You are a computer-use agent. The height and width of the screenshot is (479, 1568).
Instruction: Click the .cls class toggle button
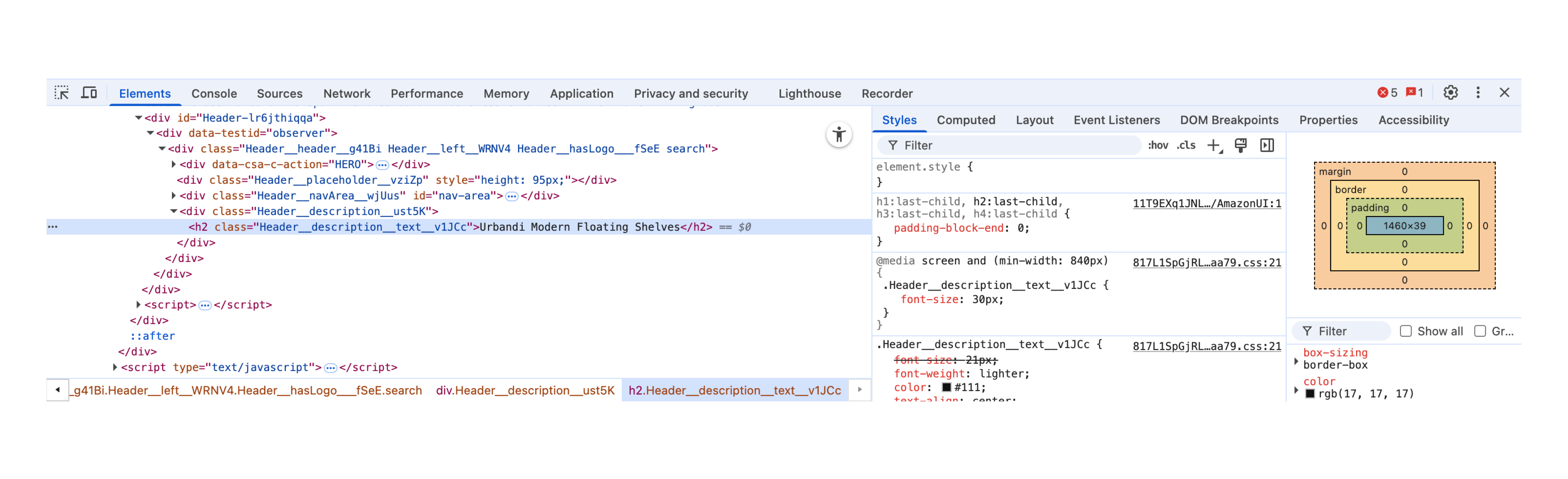(x=1186, y=145)
